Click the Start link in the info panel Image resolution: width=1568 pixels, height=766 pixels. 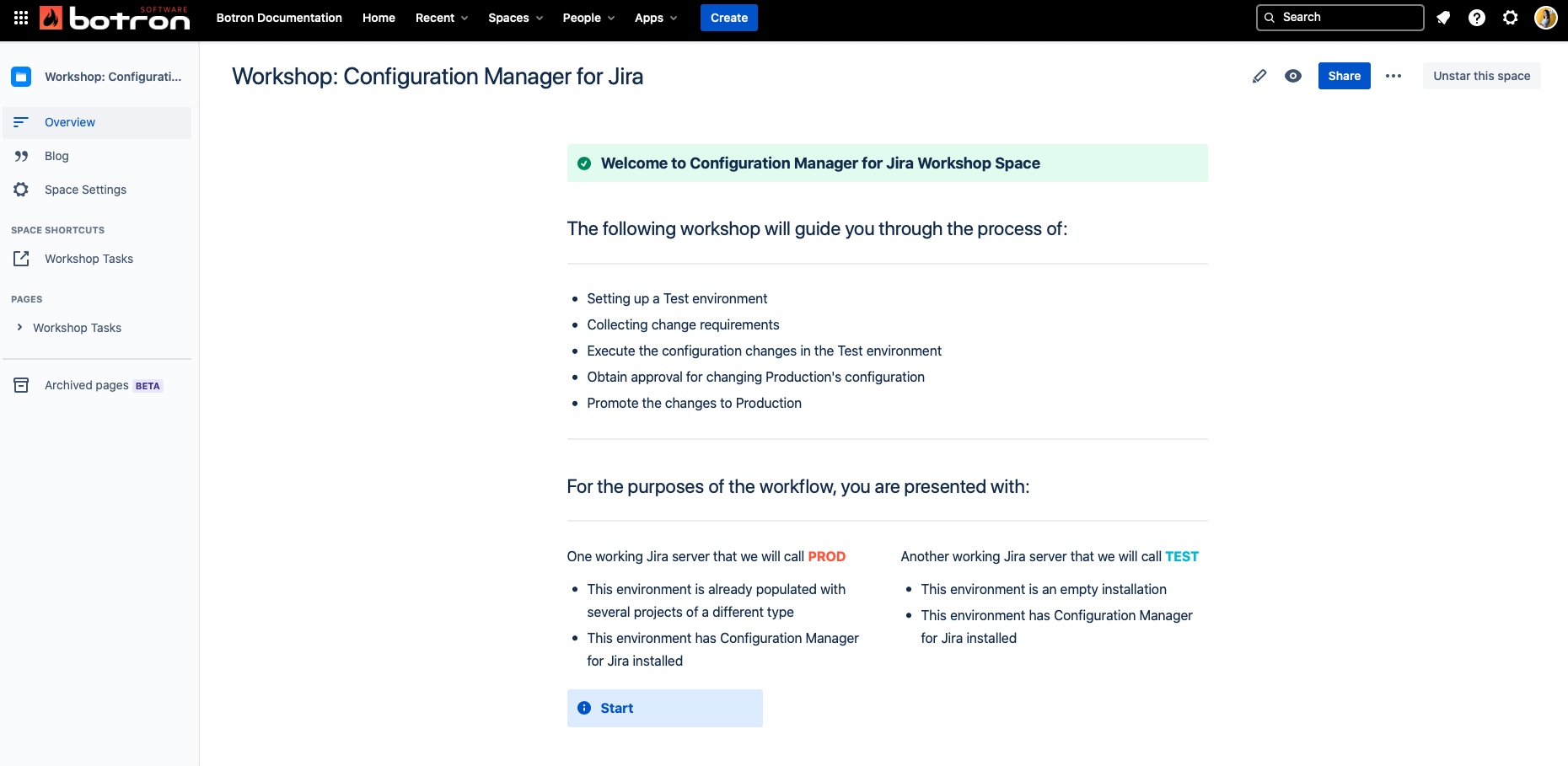pyautogui.click(x=617, y=709)
